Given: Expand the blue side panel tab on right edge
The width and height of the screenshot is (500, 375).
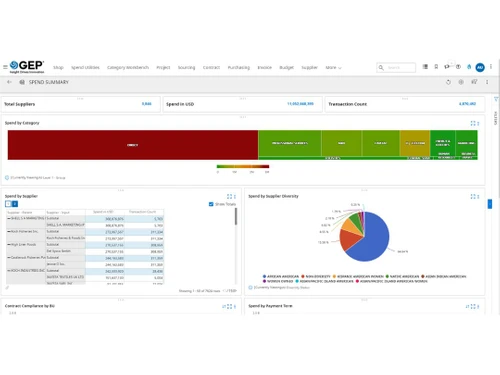Looking at the screenshot, I should point(490,204).
